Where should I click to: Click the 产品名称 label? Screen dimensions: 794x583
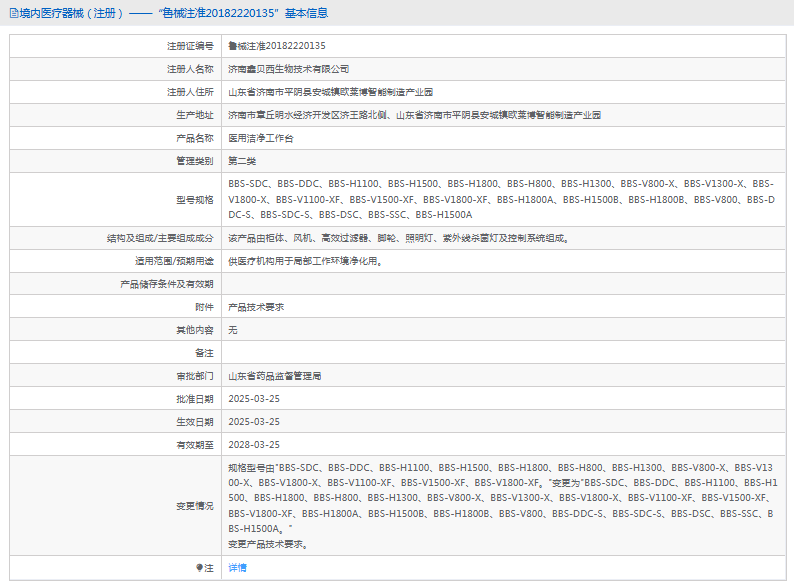tap(195, 138)
